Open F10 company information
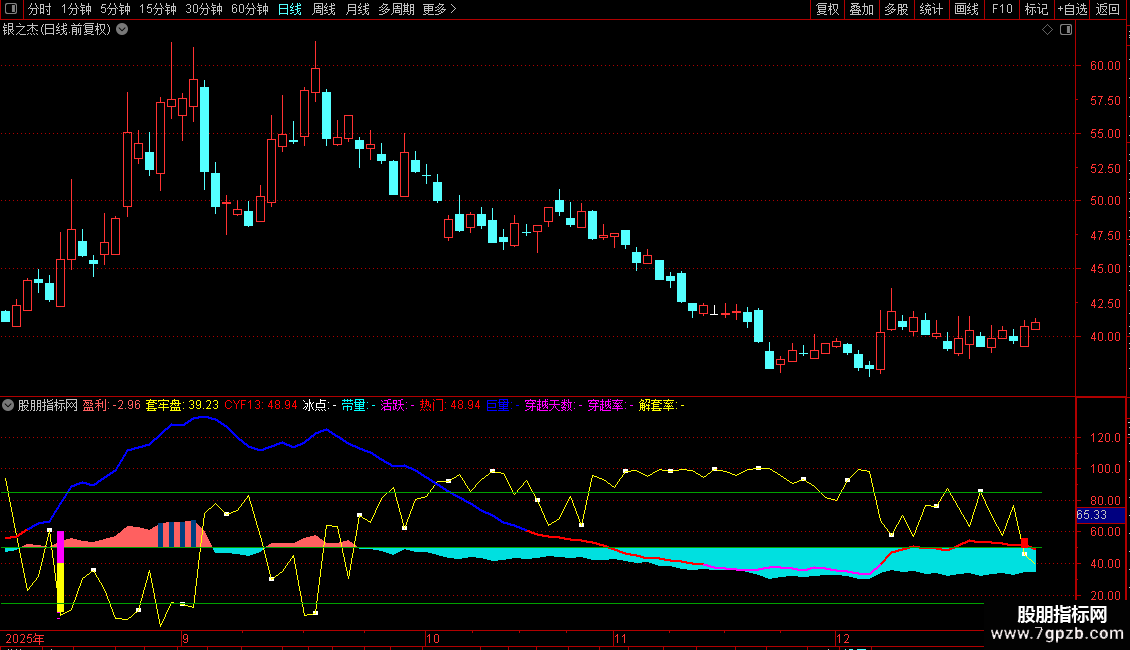 coord(1001,9)
